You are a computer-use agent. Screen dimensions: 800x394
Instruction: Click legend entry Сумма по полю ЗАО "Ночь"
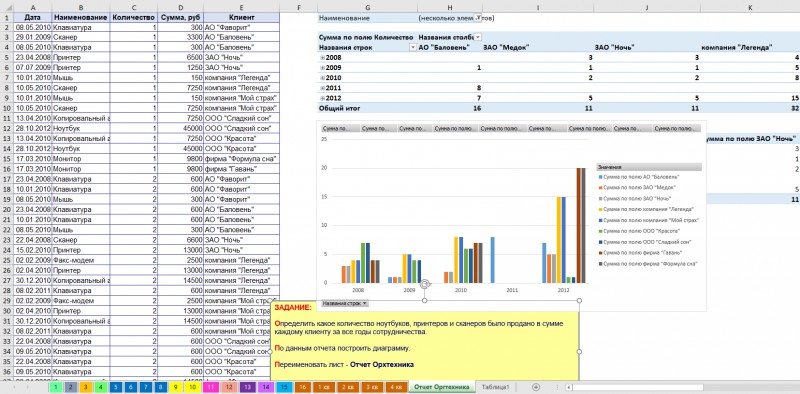pyautogui.click(x=637, y=199)
